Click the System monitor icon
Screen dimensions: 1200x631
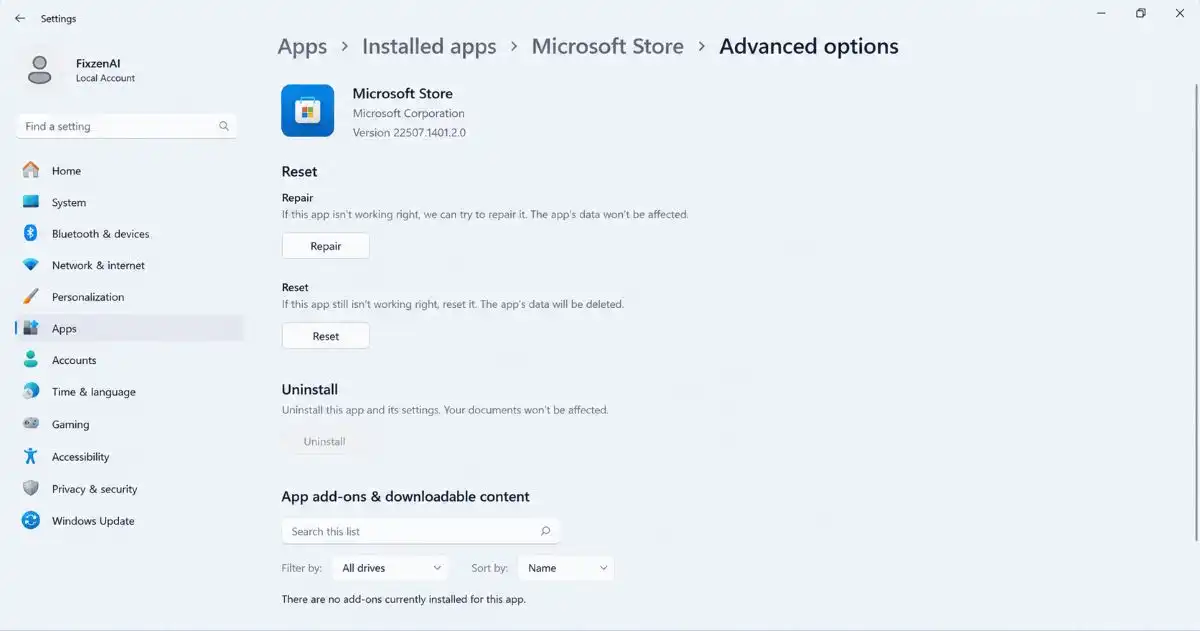pyautogui.click(x=31, y=202)
